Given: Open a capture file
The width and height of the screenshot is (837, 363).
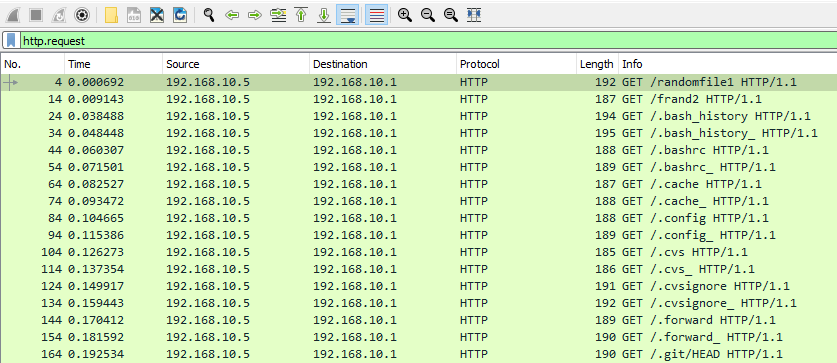Looking at the screenshot, I should coord(111,15).
